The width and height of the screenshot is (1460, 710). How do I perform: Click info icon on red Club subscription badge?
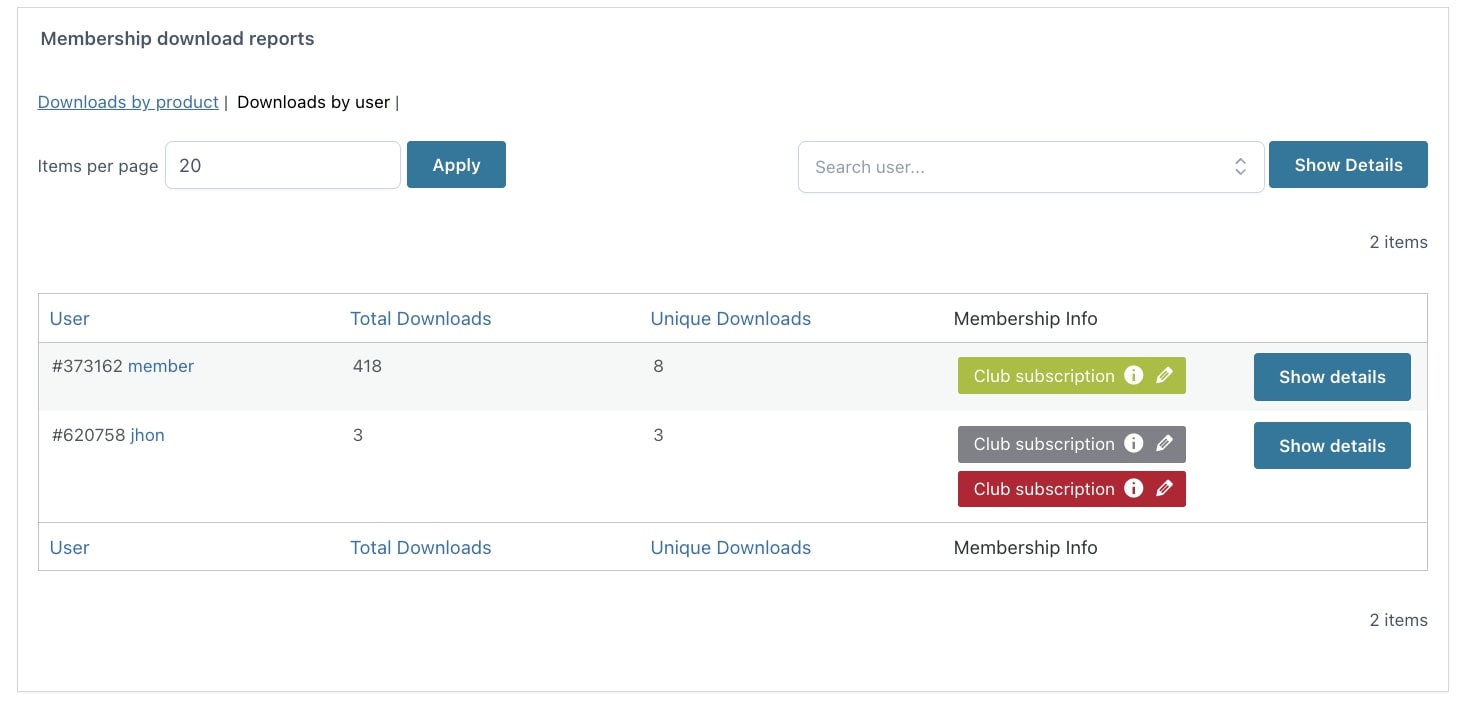1133,489
